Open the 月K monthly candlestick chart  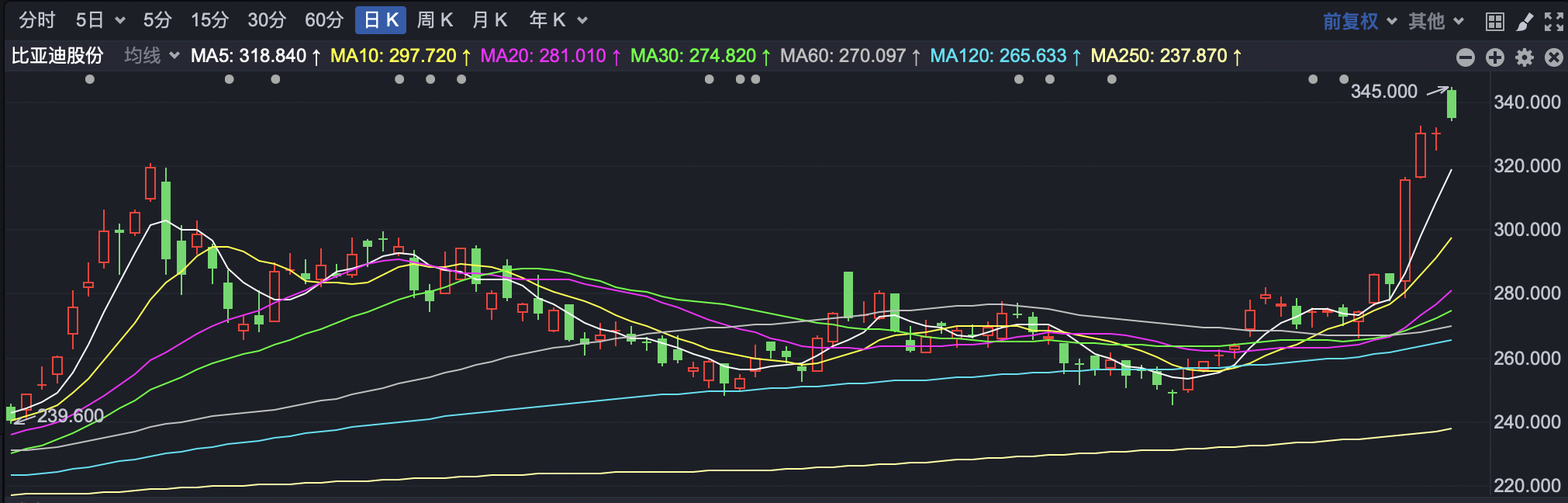(489, 20)
